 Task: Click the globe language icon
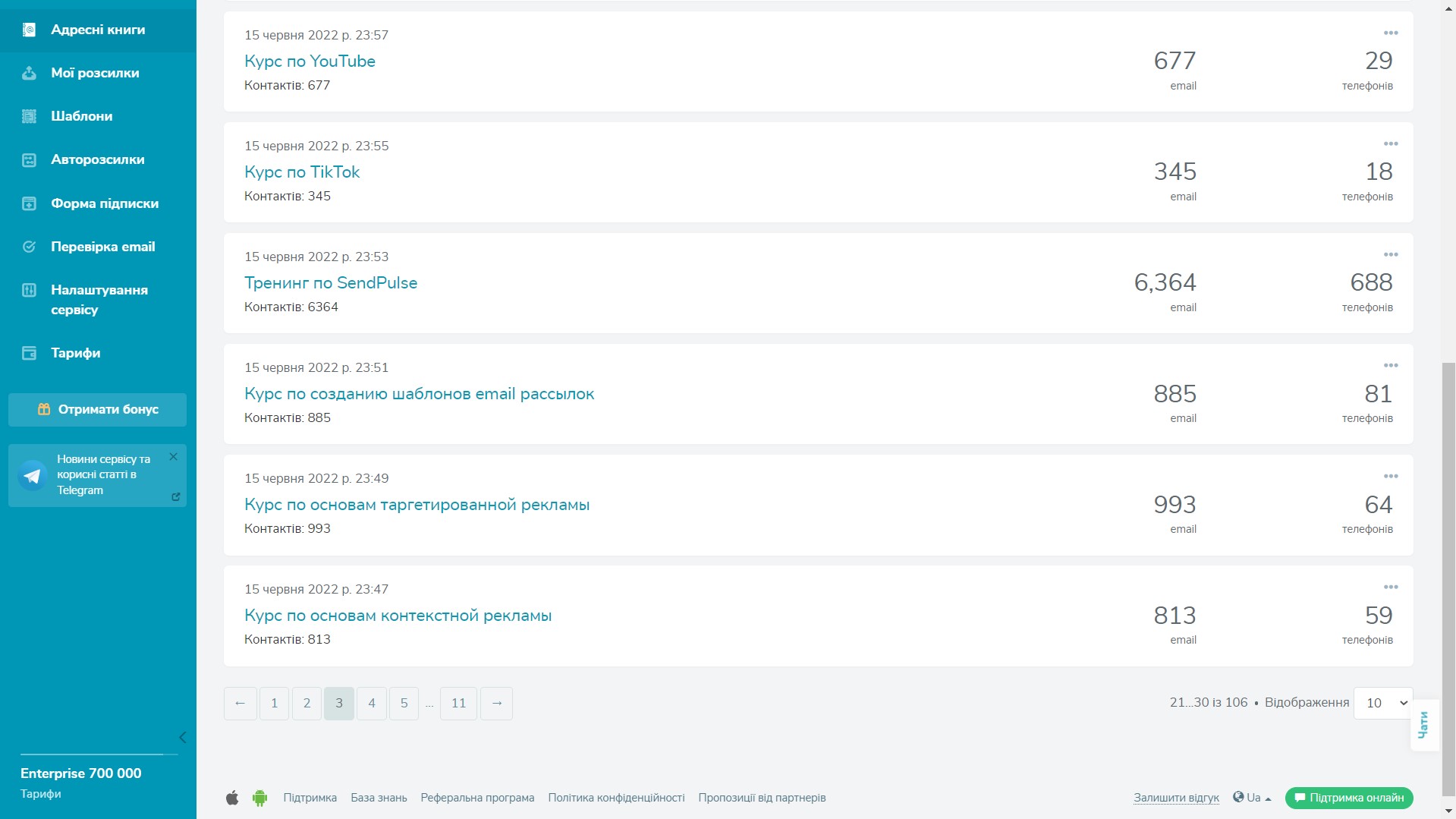pyautogui.click(x=1238, y=797)
